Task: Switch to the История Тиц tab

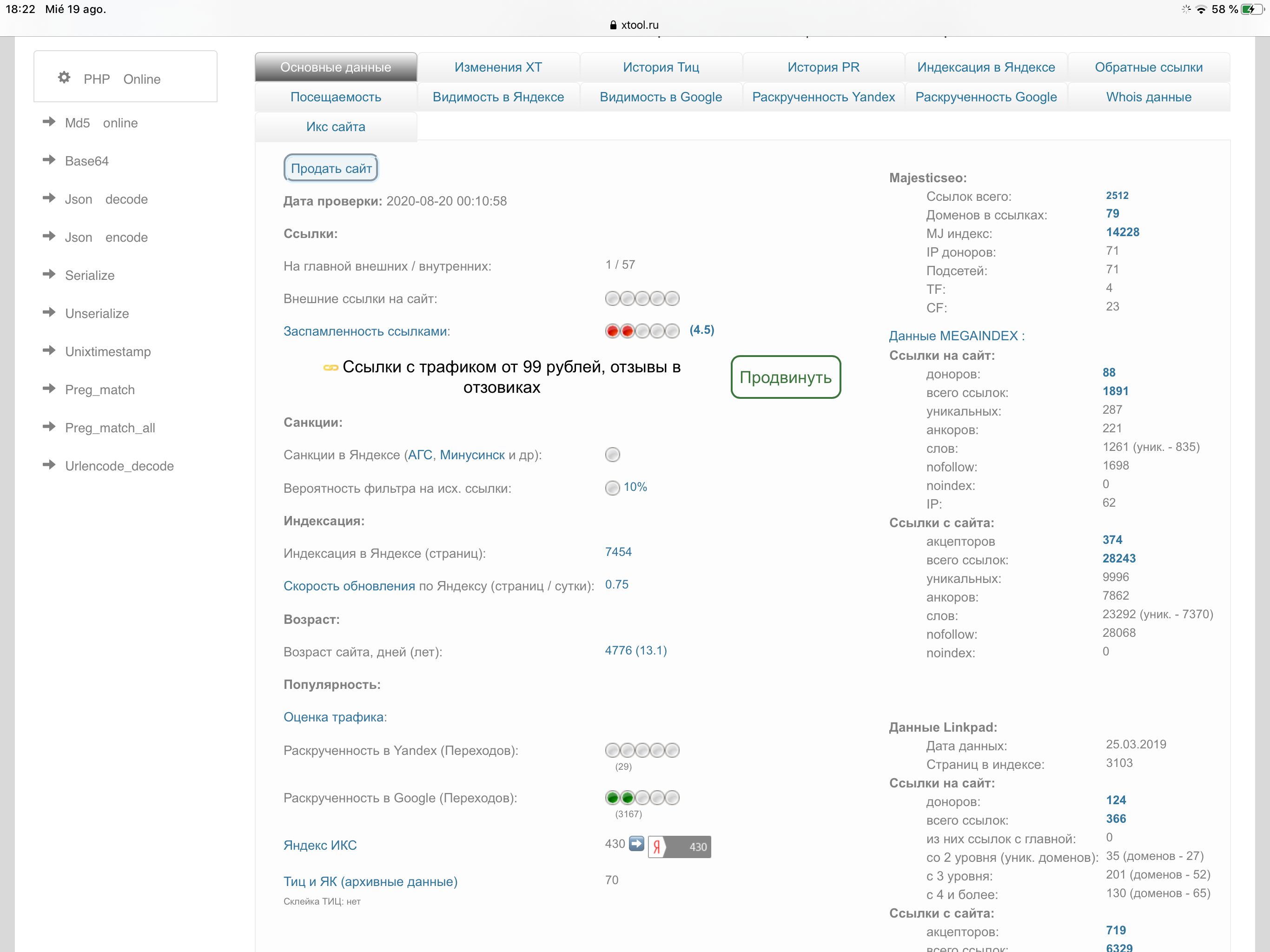Action: click(x=661, y=67)
